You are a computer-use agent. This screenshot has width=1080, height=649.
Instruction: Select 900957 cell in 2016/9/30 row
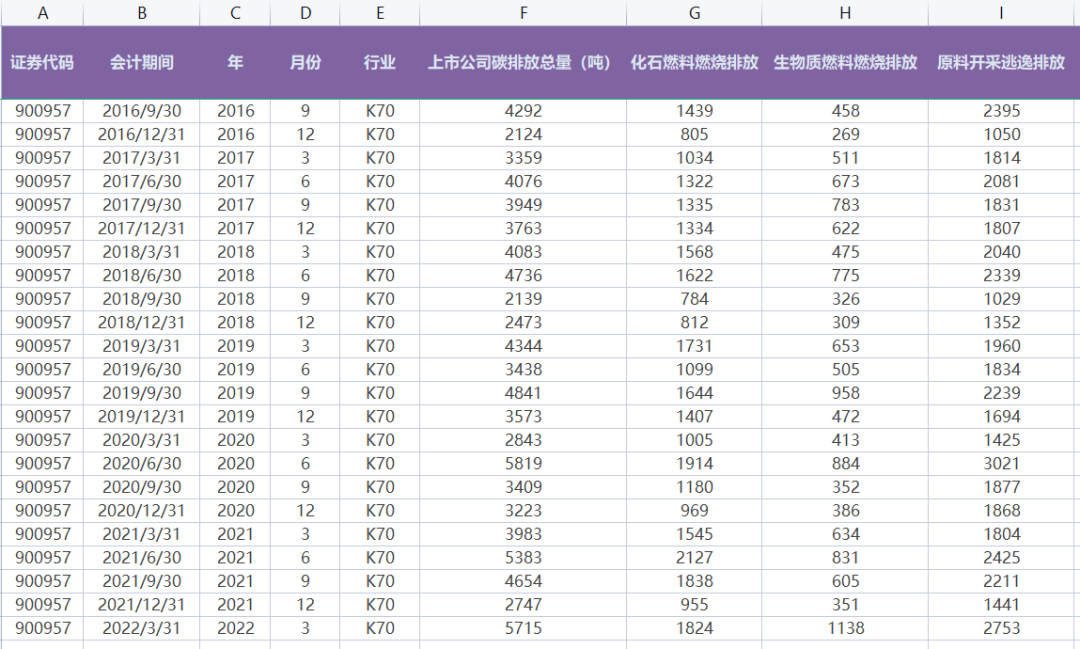coord(42,111)
